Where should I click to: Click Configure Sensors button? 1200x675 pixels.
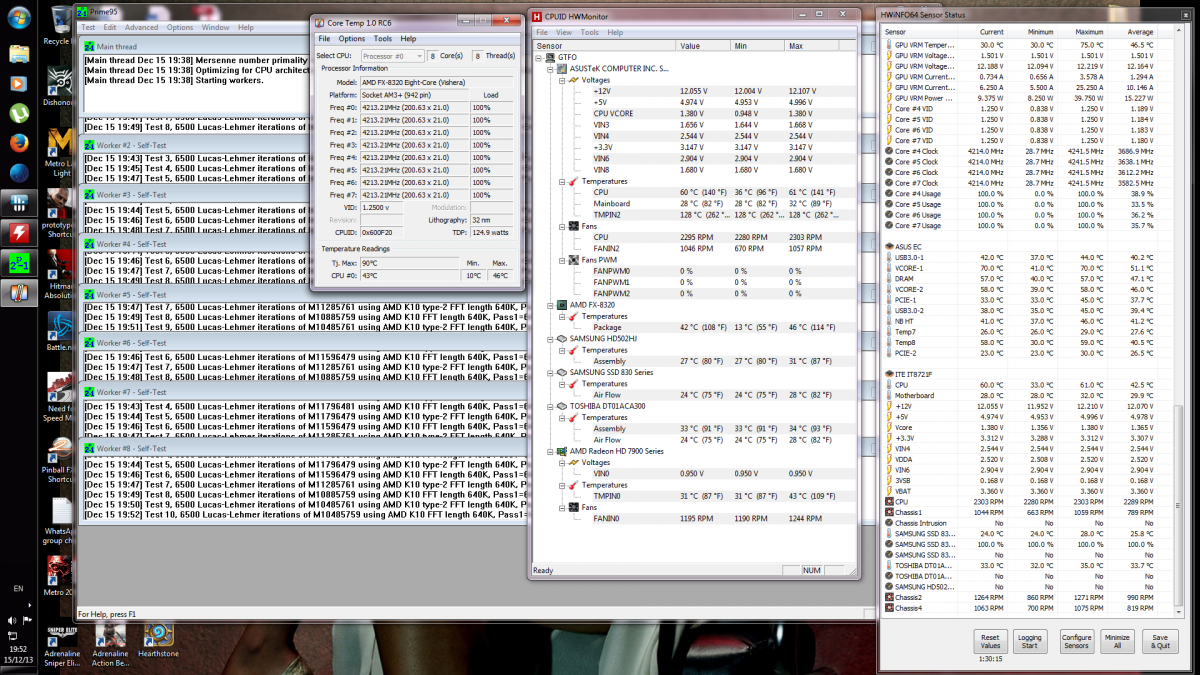[x=1076, y=642]
